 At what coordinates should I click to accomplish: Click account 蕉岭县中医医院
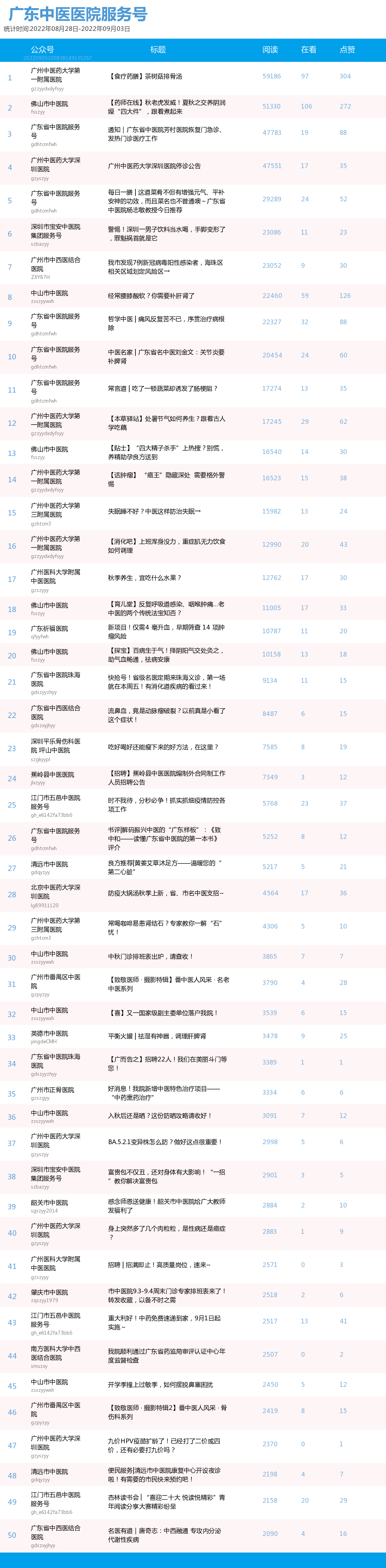click(x=52, y=774)
